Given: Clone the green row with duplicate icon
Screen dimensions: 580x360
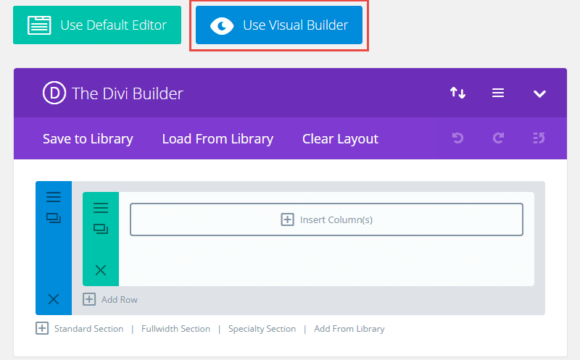Looking at the screenshot, I should click(101, 229).
